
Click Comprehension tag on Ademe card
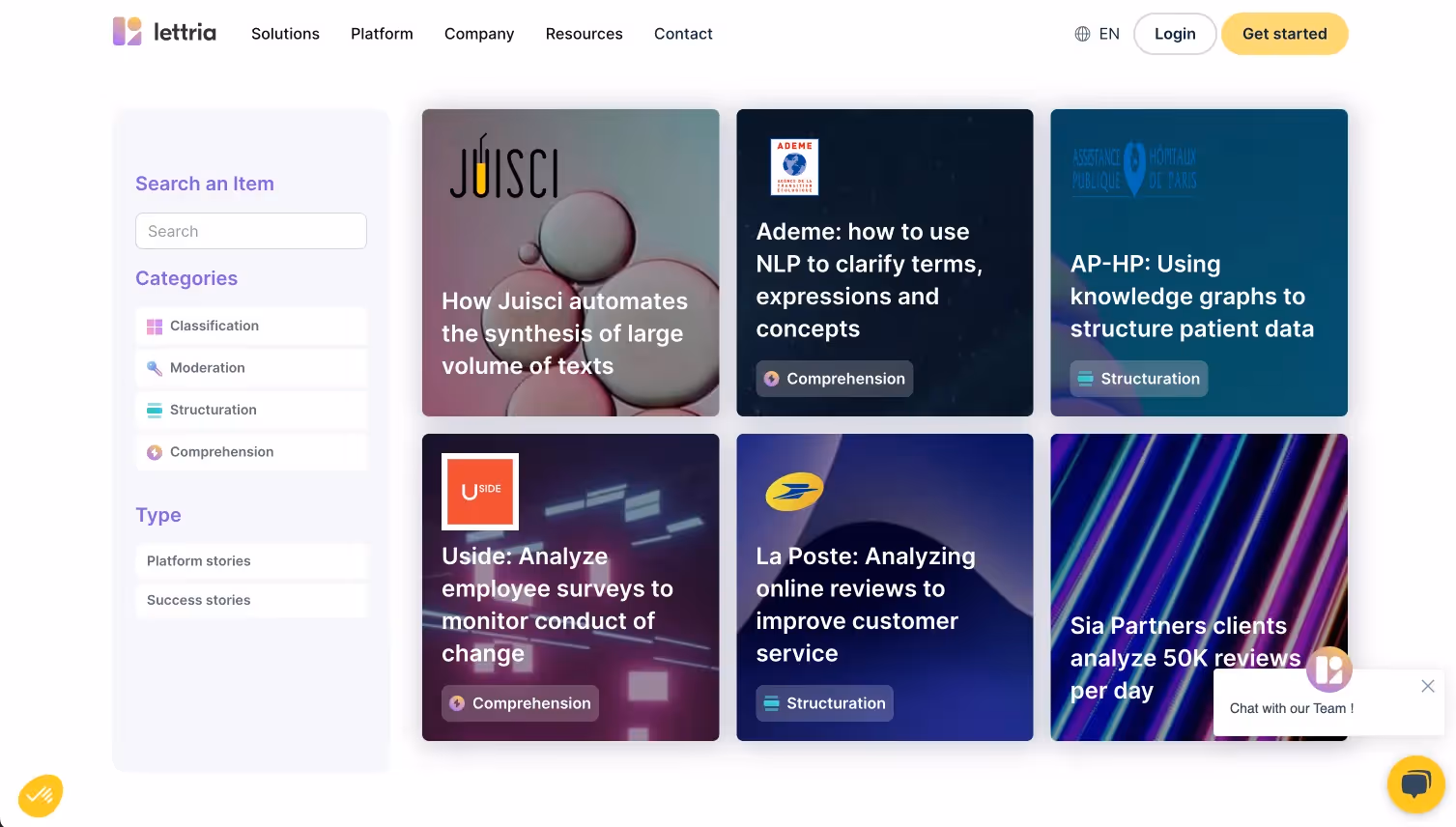[x=835, y=379]
